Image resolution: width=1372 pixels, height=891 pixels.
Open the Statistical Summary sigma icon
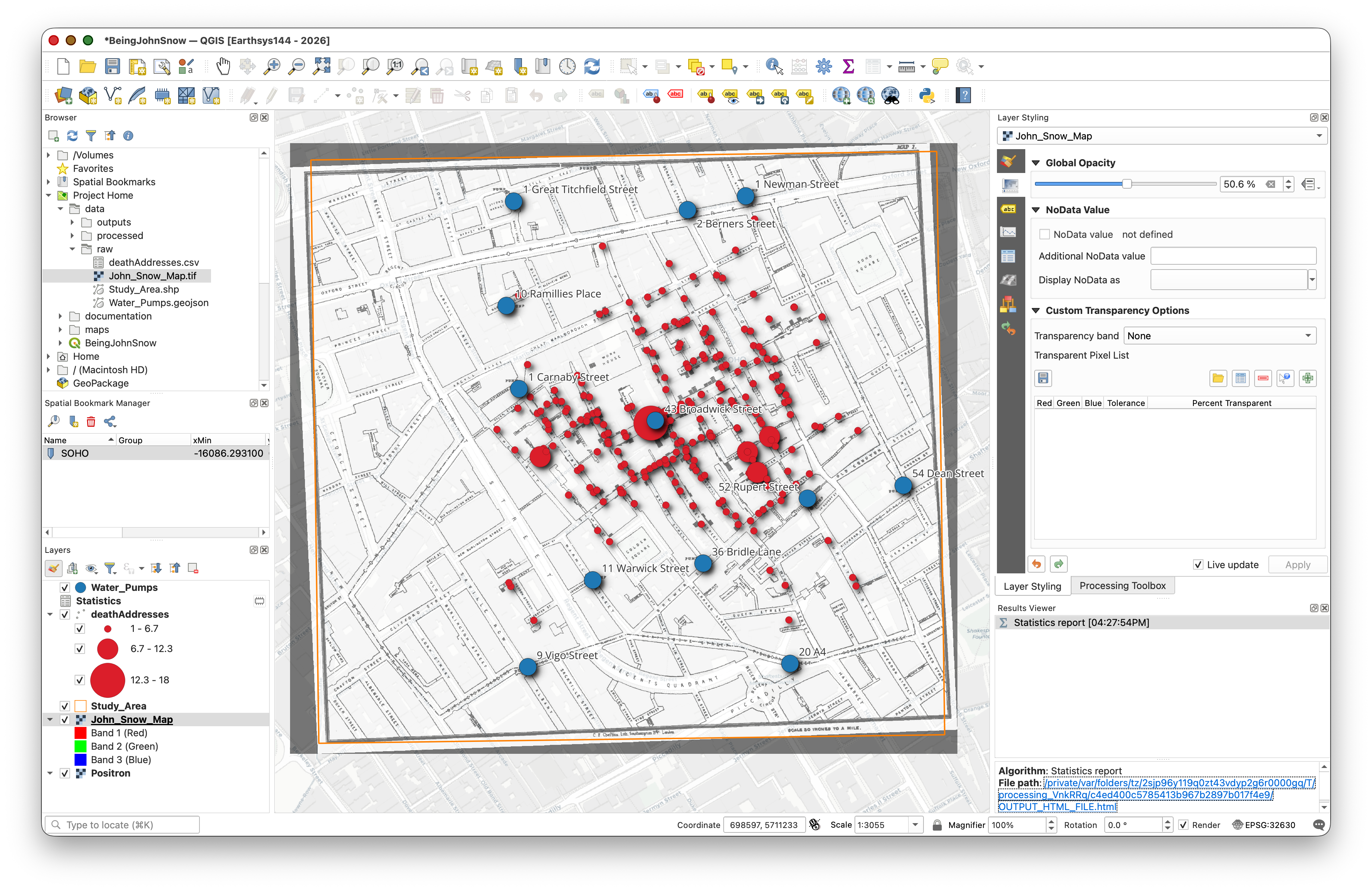click(x=848, y=66)
